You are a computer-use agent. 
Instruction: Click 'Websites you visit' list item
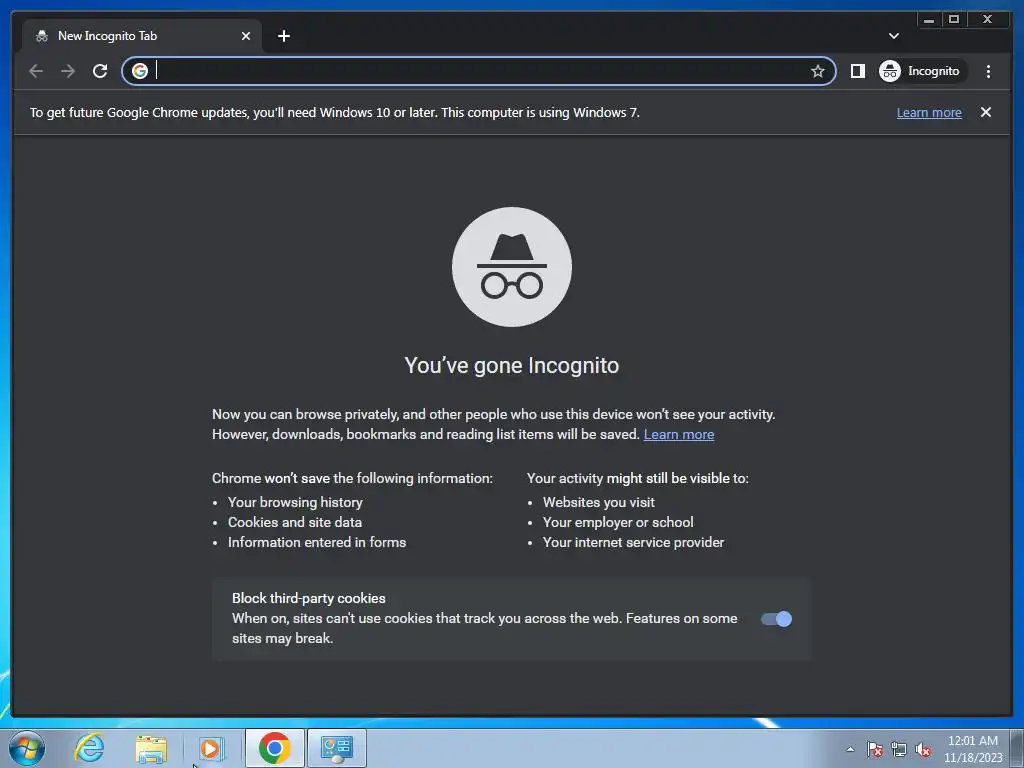(598, 502)
